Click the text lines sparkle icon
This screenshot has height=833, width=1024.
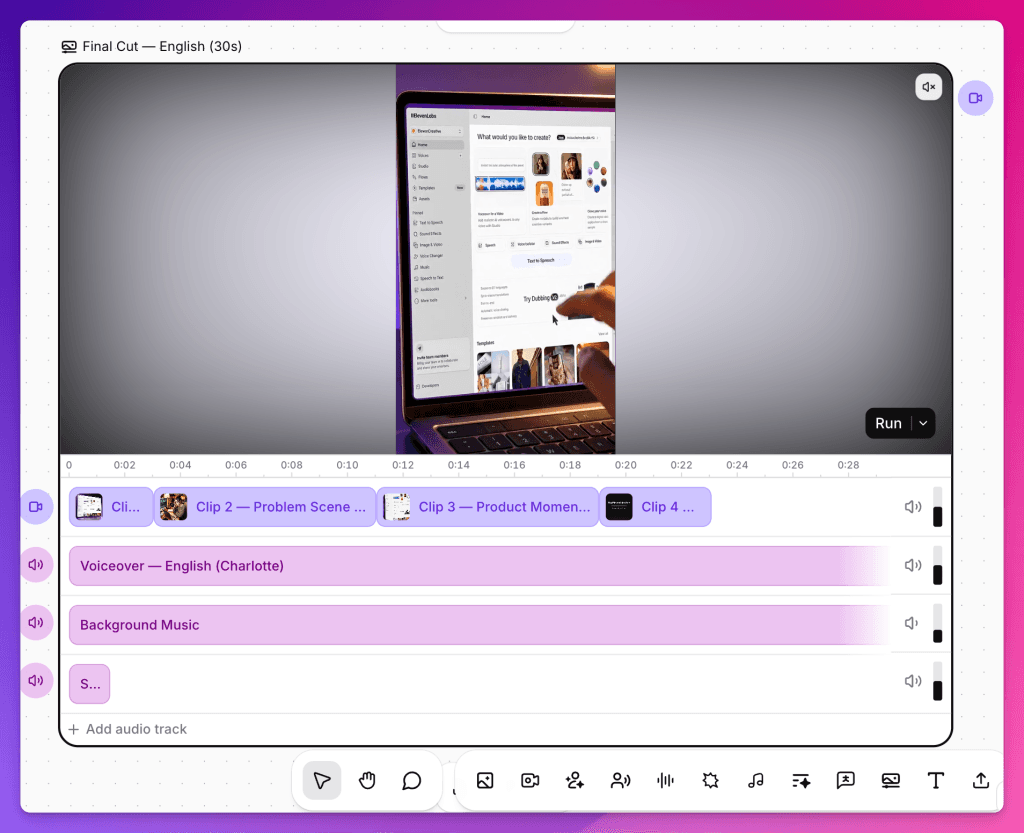click(x=801, y=780)
